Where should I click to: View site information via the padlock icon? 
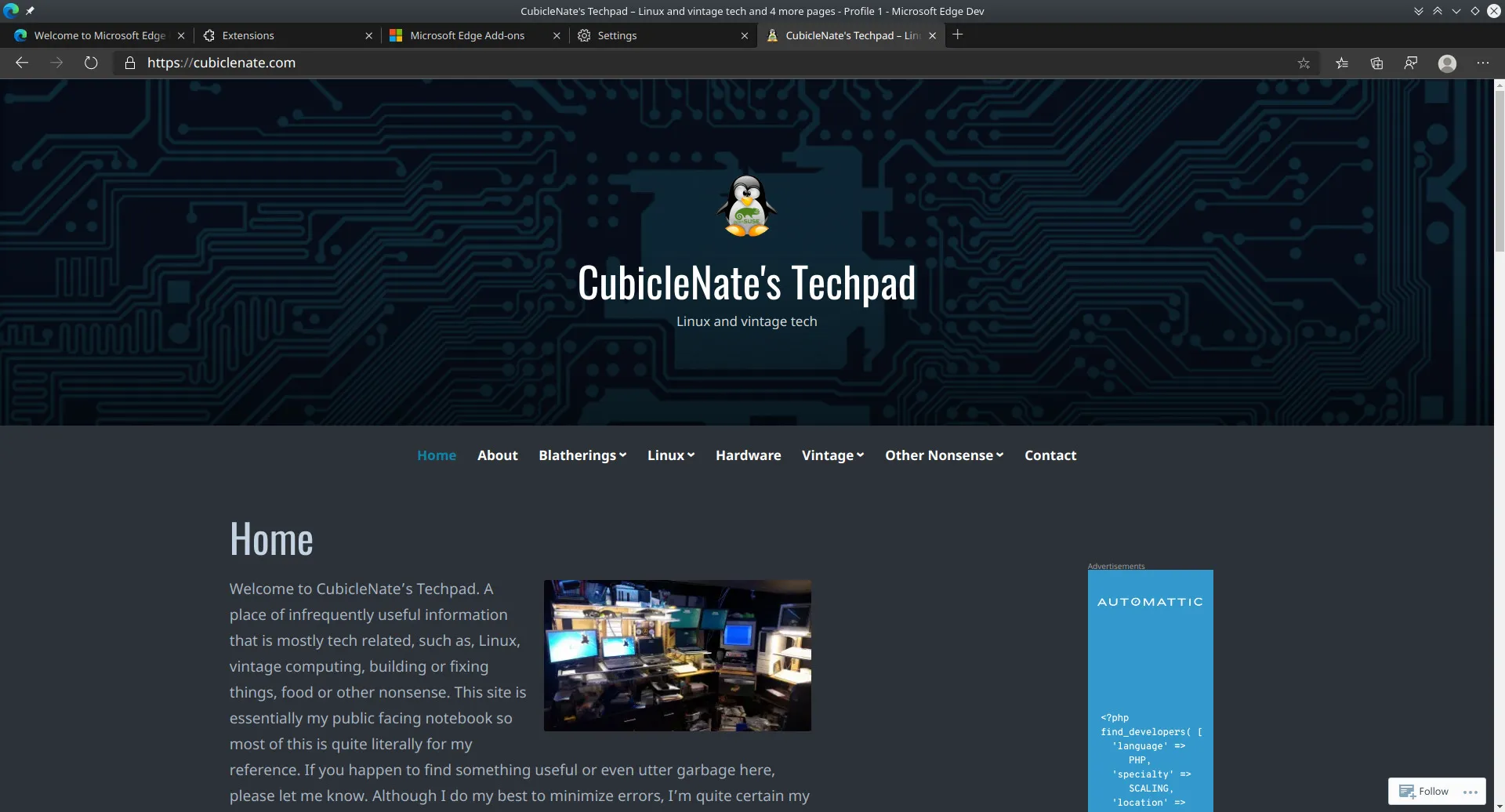tap(130, 63)
